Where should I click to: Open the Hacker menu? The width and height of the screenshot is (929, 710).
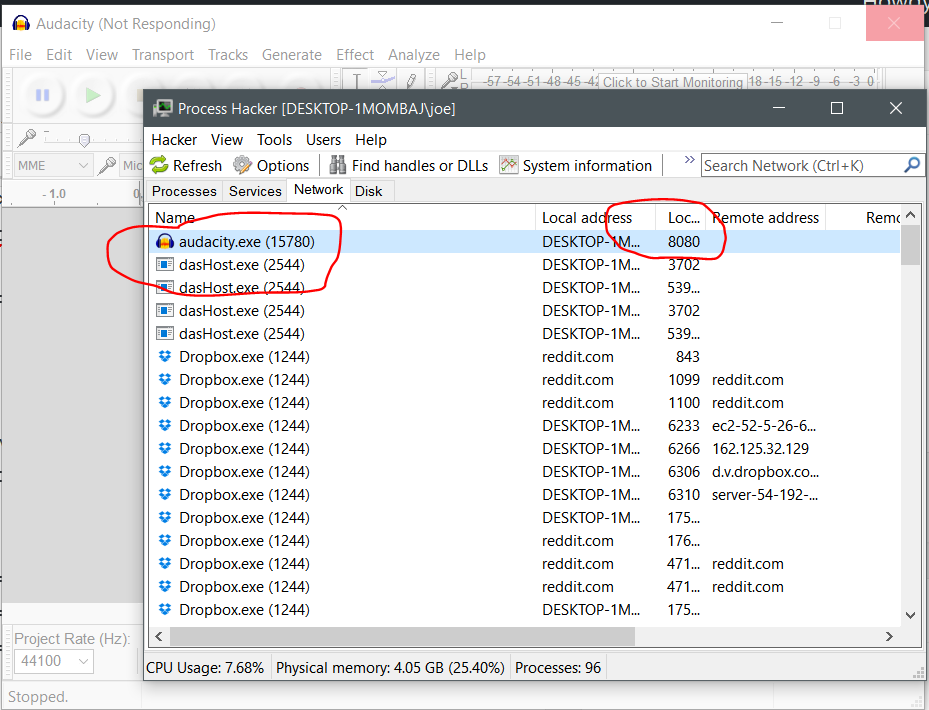(x=174, y=140)
